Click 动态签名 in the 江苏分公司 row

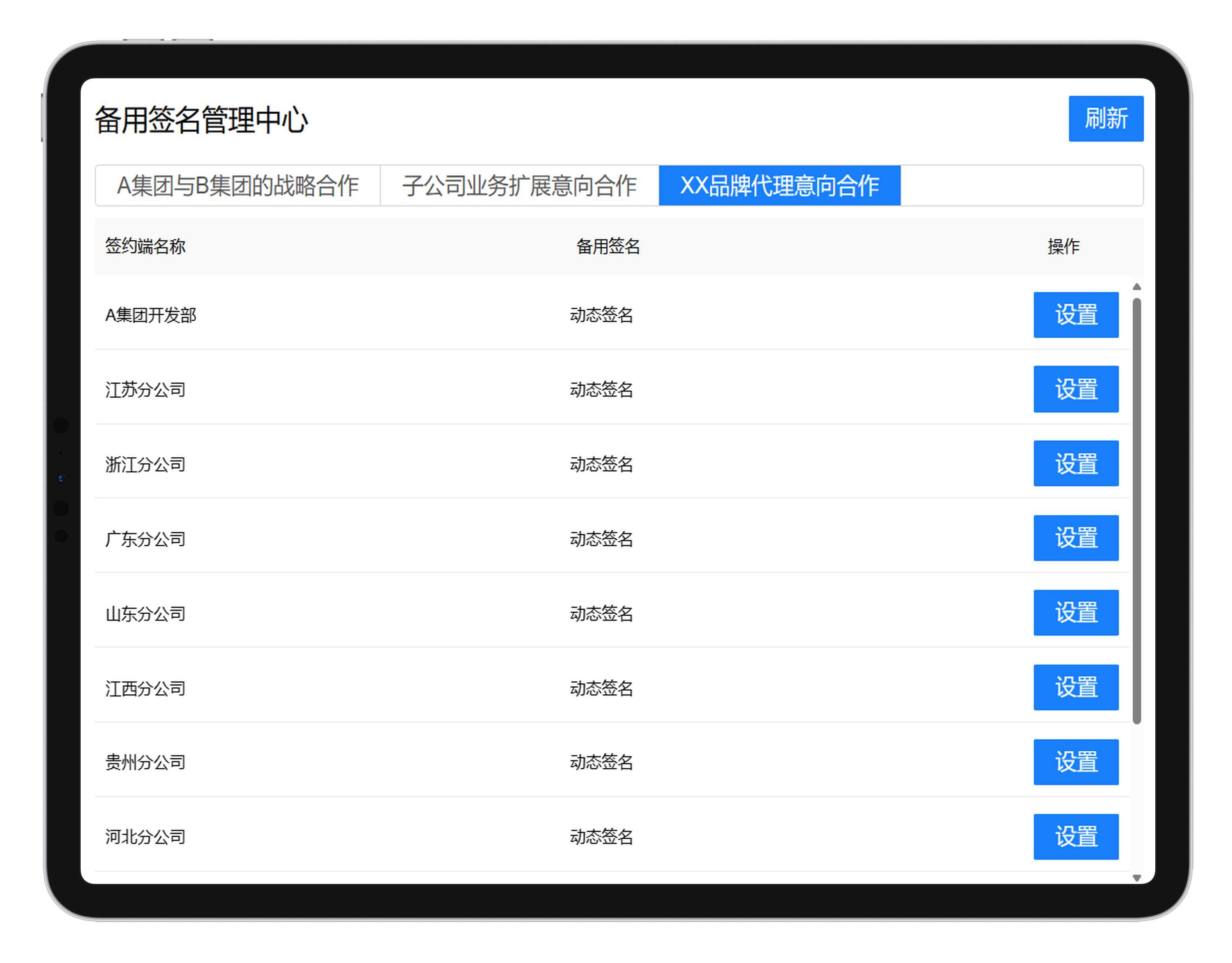601,389
